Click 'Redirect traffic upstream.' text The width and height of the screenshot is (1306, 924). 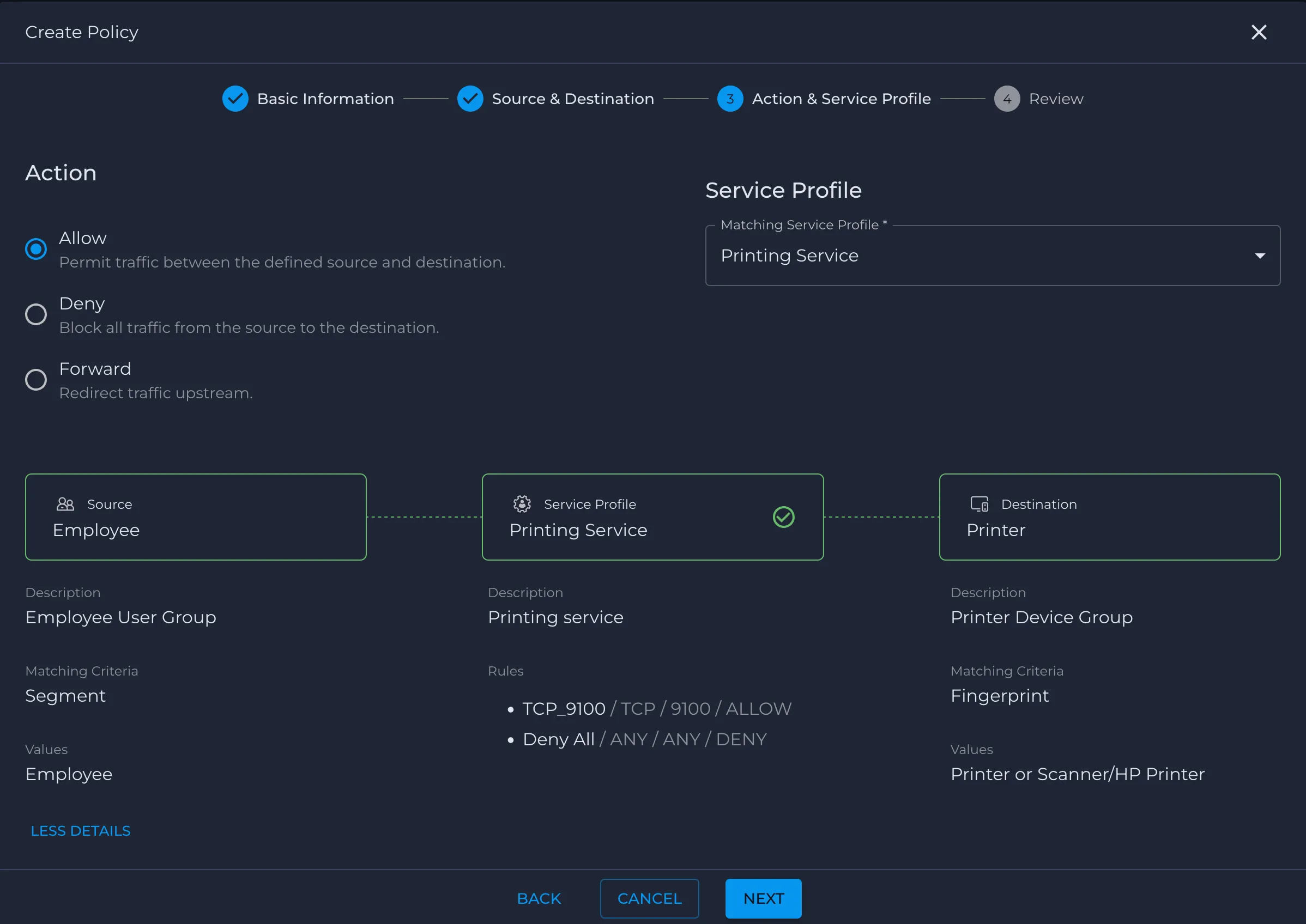tap(155, 393)
